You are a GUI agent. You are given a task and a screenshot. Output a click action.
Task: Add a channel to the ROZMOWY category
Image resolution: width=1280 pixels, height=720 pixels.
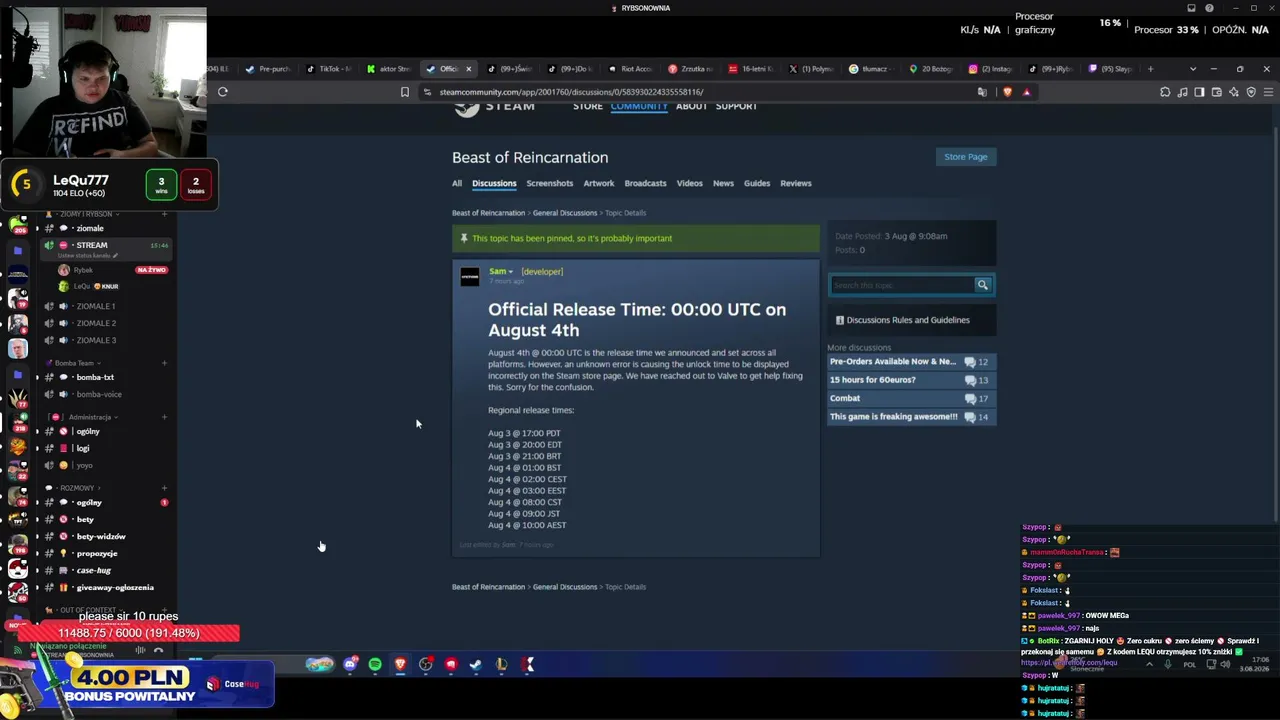coord(164,488)
